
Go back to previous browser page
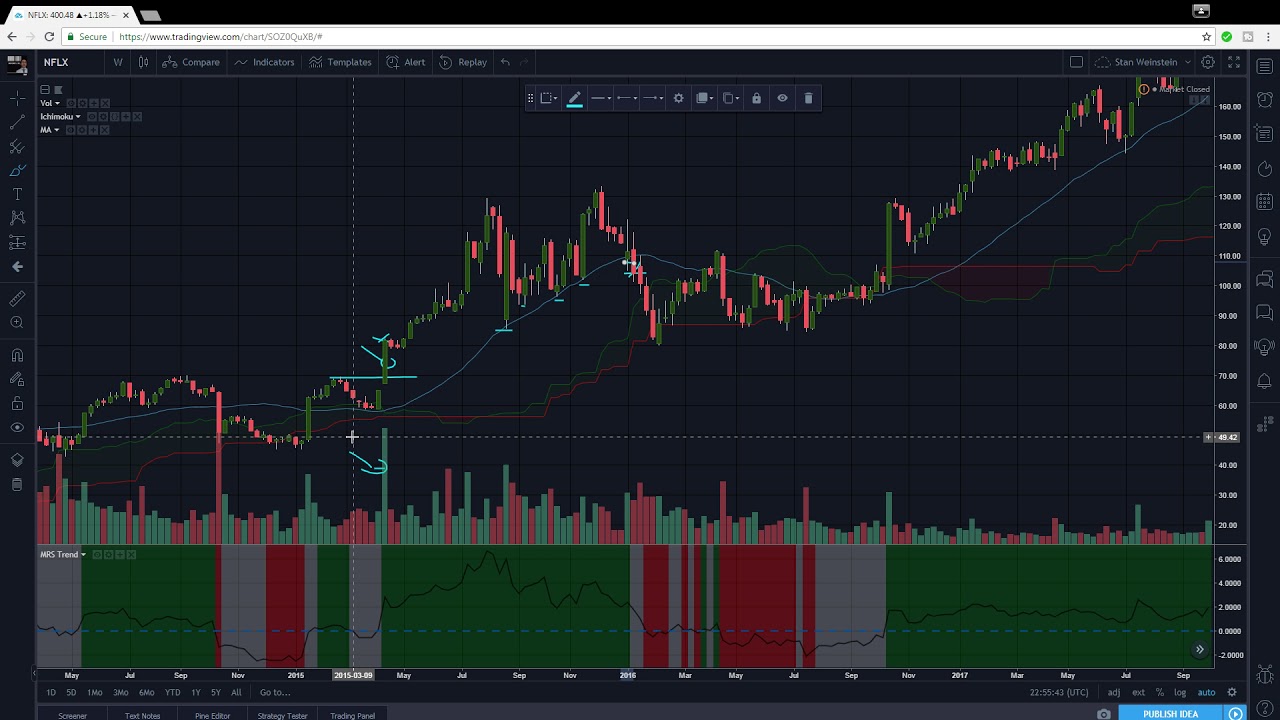[x=11, y=37]
